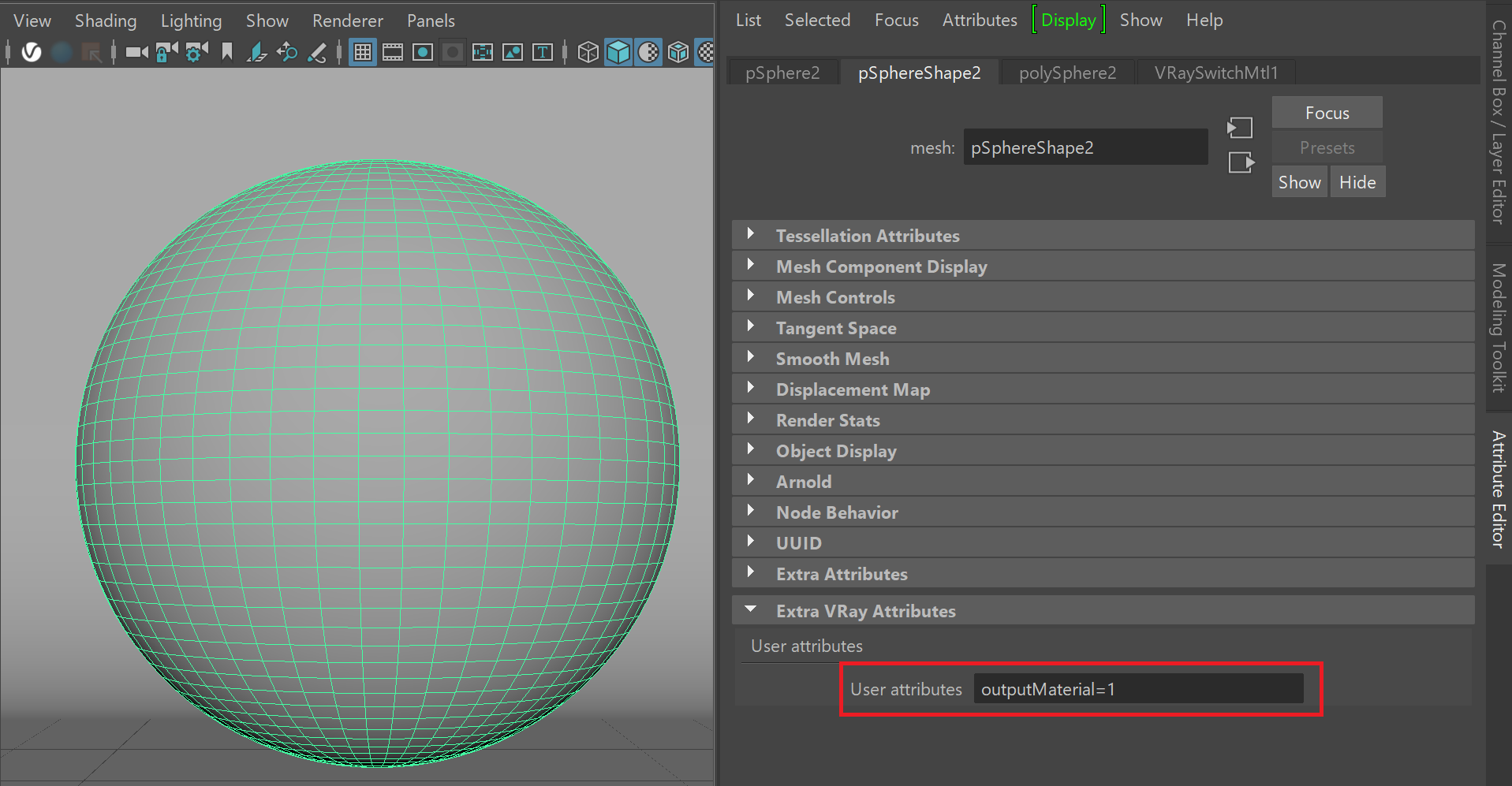Open the viewport View menu

(32, 20)
